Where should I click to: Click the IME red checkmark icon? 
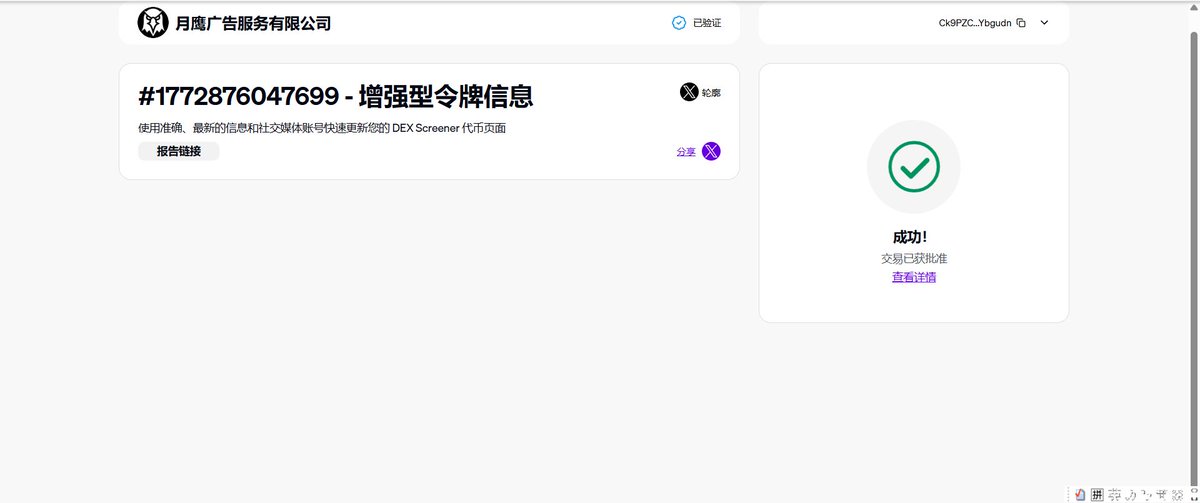[x=1081, y=494]
